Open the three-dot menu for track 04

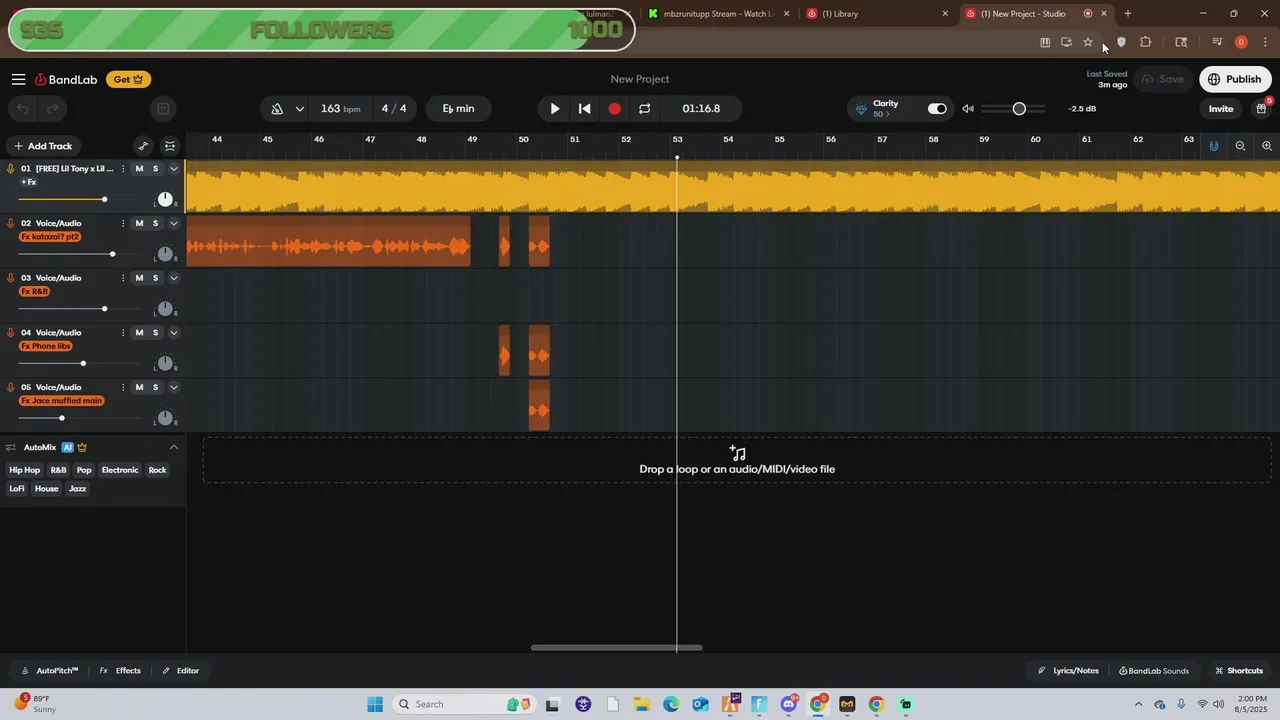pos(123,333)
